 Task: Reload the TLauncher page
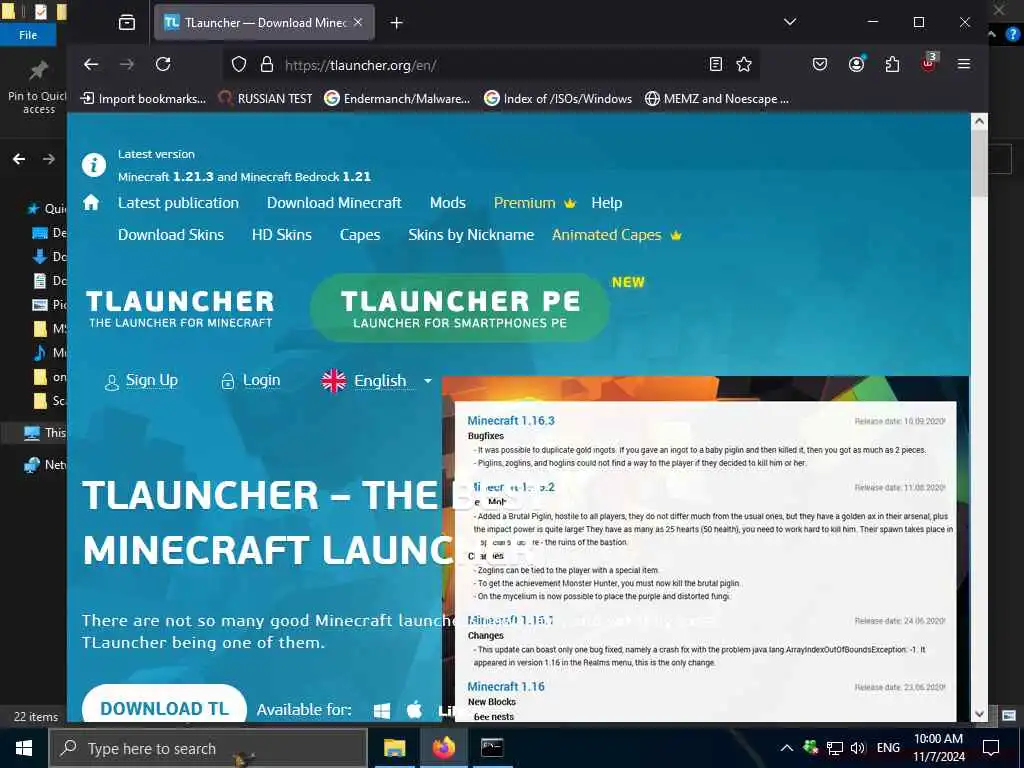coord(163,64)
